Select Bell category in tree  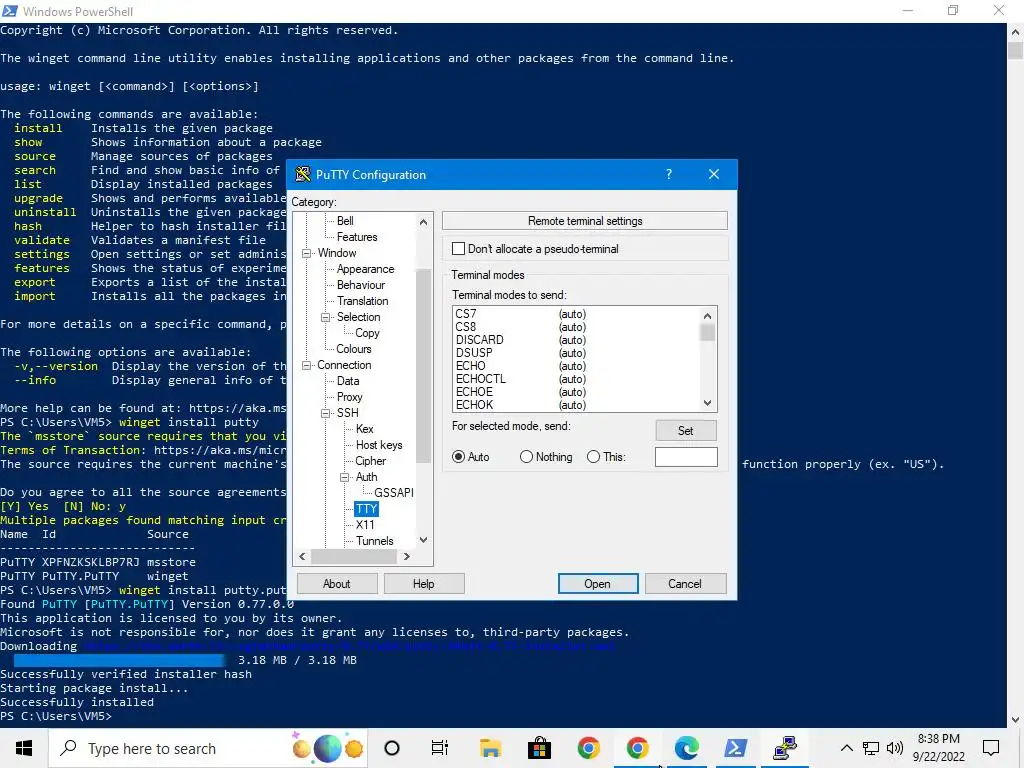click(x=345, y=221)
